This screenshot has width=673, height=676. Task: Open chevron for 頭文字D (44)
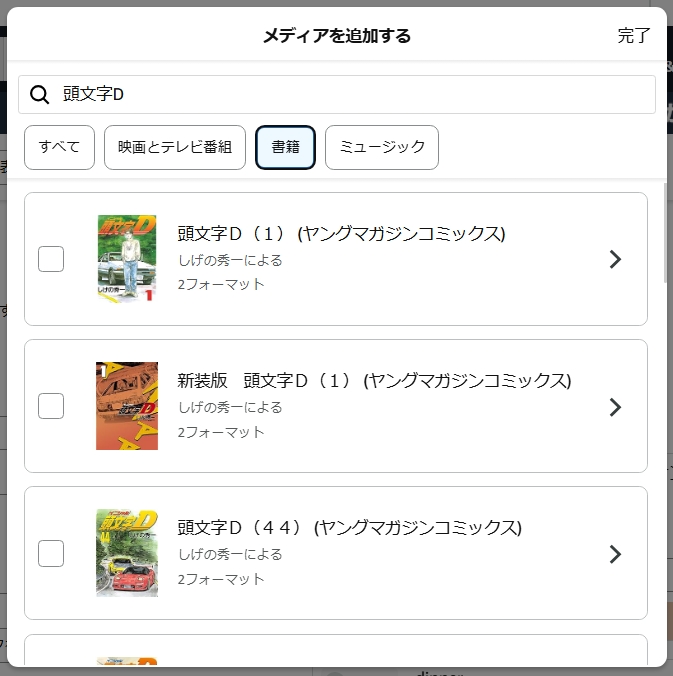[x=615, y=554]
